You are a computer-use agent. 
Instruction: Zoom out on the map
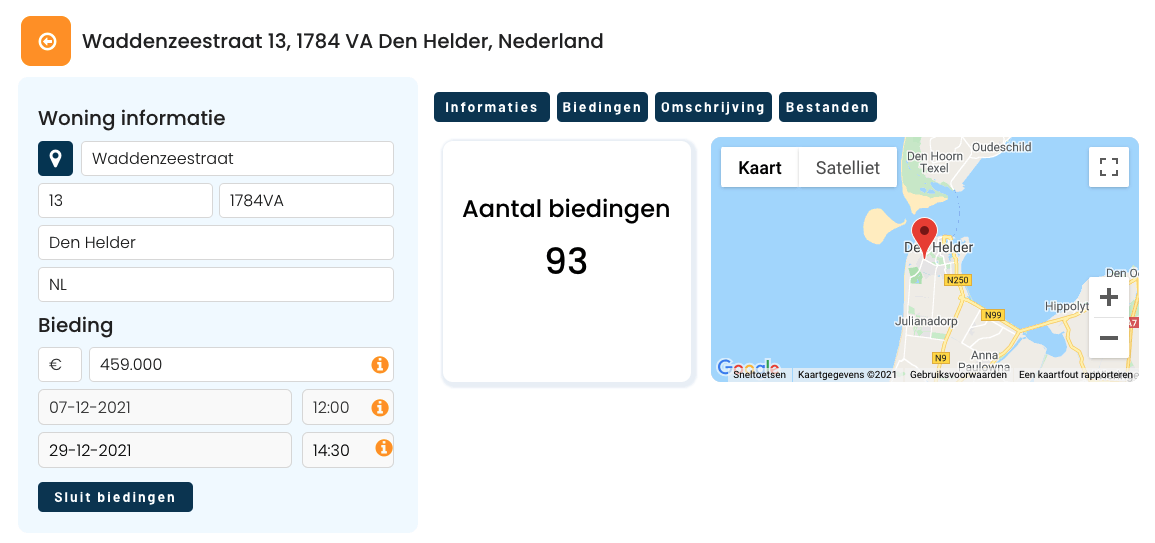click(x=1109, y=338)
